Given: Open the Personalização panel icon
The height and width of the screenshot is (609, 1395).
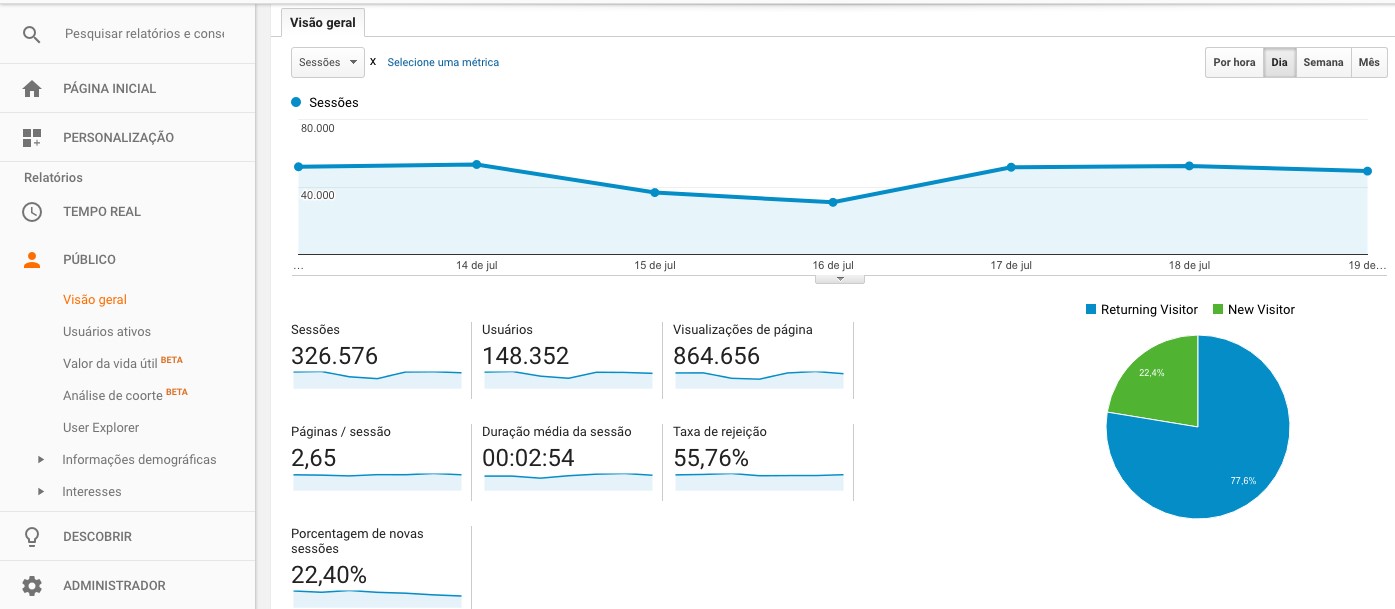Looking at the screenshot, I should point(31,137).
